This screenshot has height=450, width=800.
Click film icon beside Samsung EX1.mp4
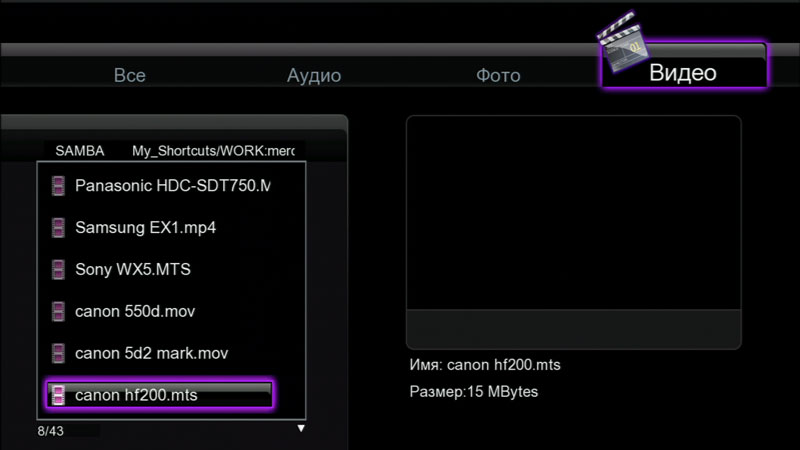pos(58,228)
